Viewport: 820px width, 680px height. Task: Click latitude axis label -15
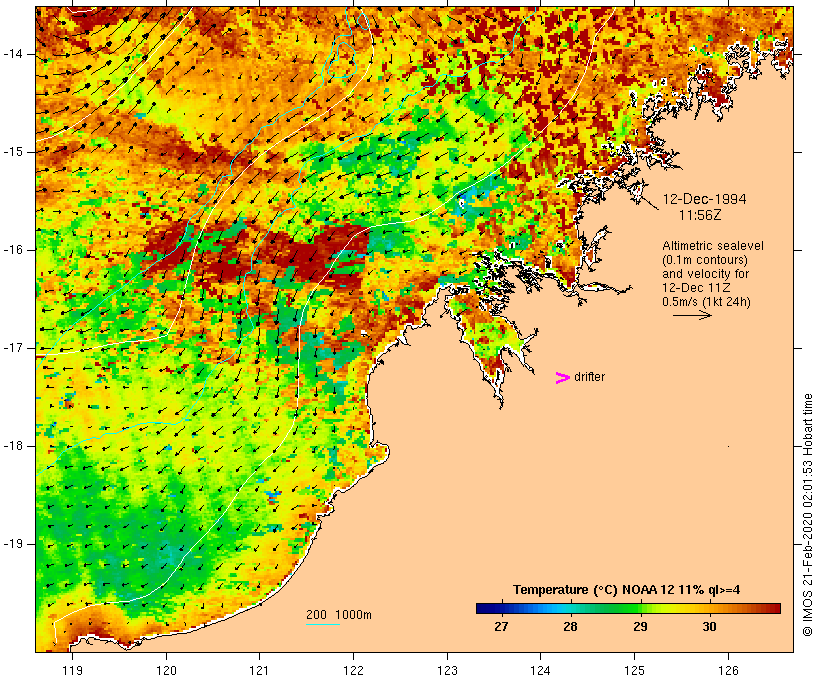coord(13,152)
